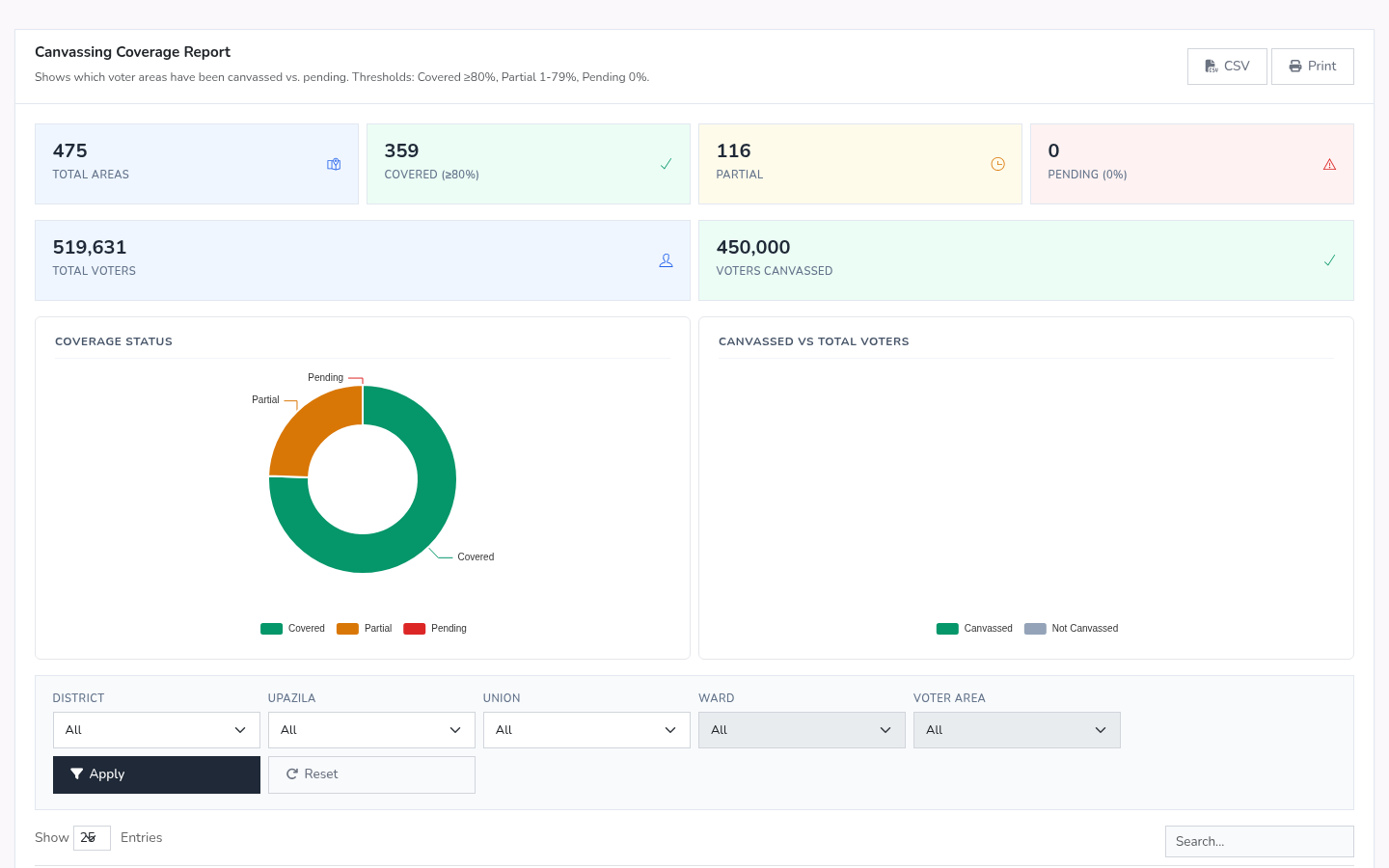Click the Search input field
Viewport: 1389px width, 868px height.
pos(1259,841)
